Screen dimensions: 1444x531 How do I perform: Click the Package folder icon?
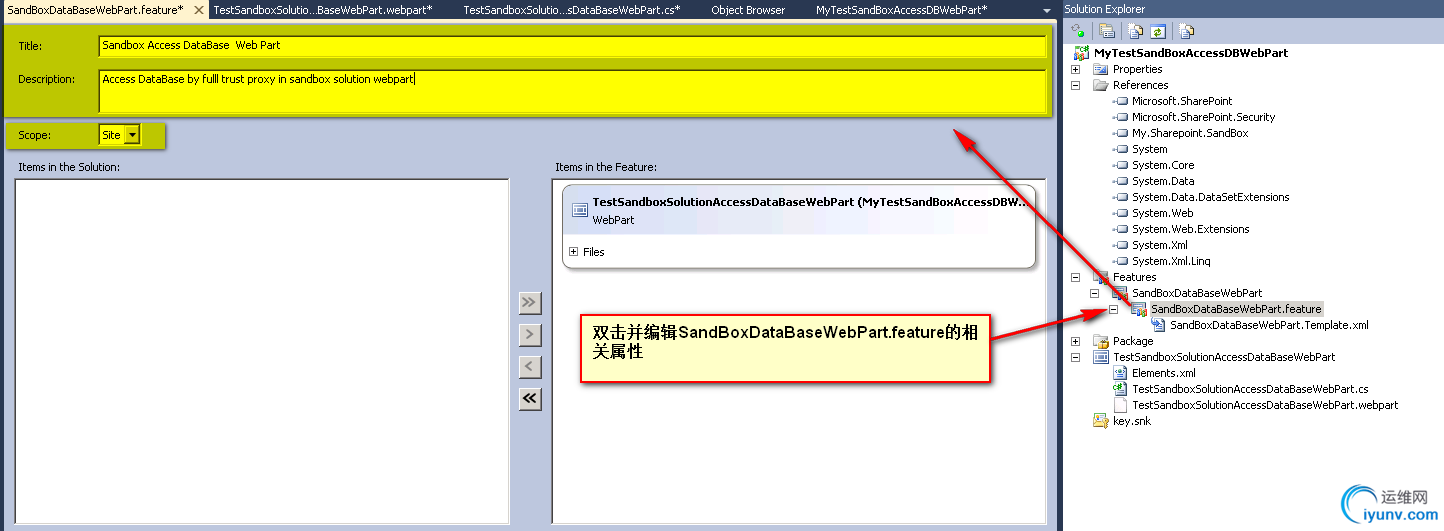click(1101, 341)
